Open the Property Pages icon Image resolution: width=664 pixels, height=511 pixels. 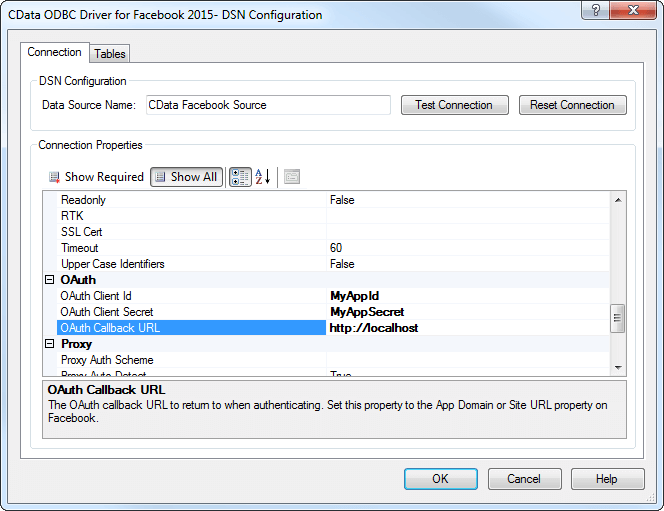[292, 177]
